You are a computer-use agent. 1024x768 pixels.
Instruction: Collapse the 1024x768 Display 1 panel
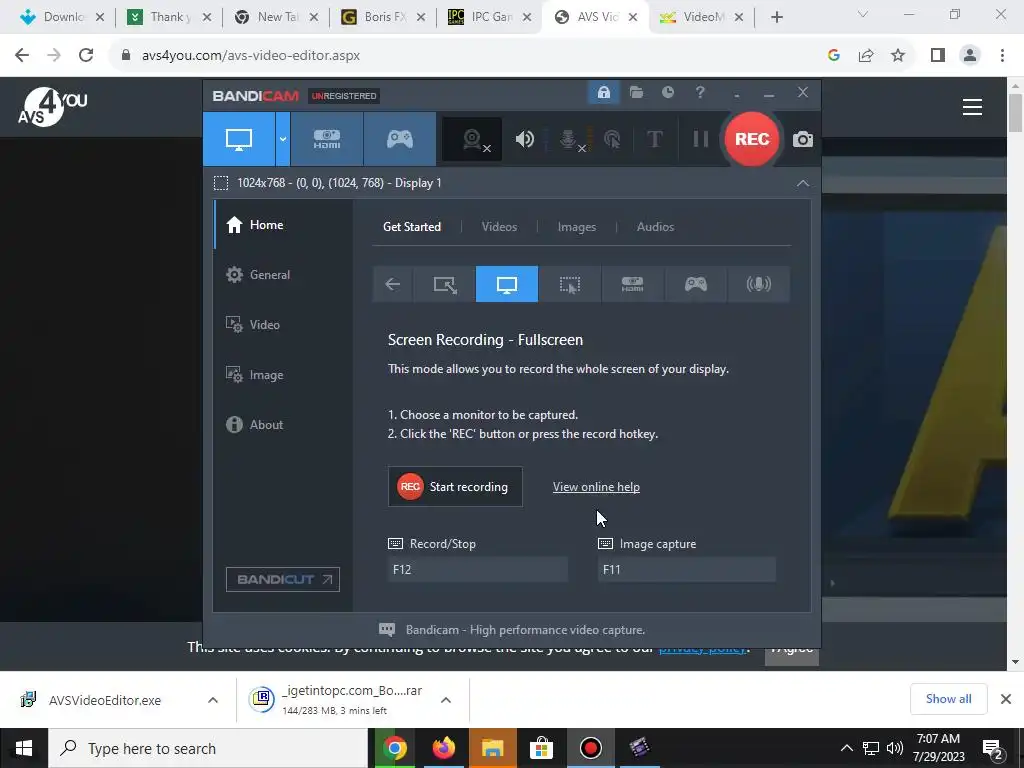click(803, 184)
